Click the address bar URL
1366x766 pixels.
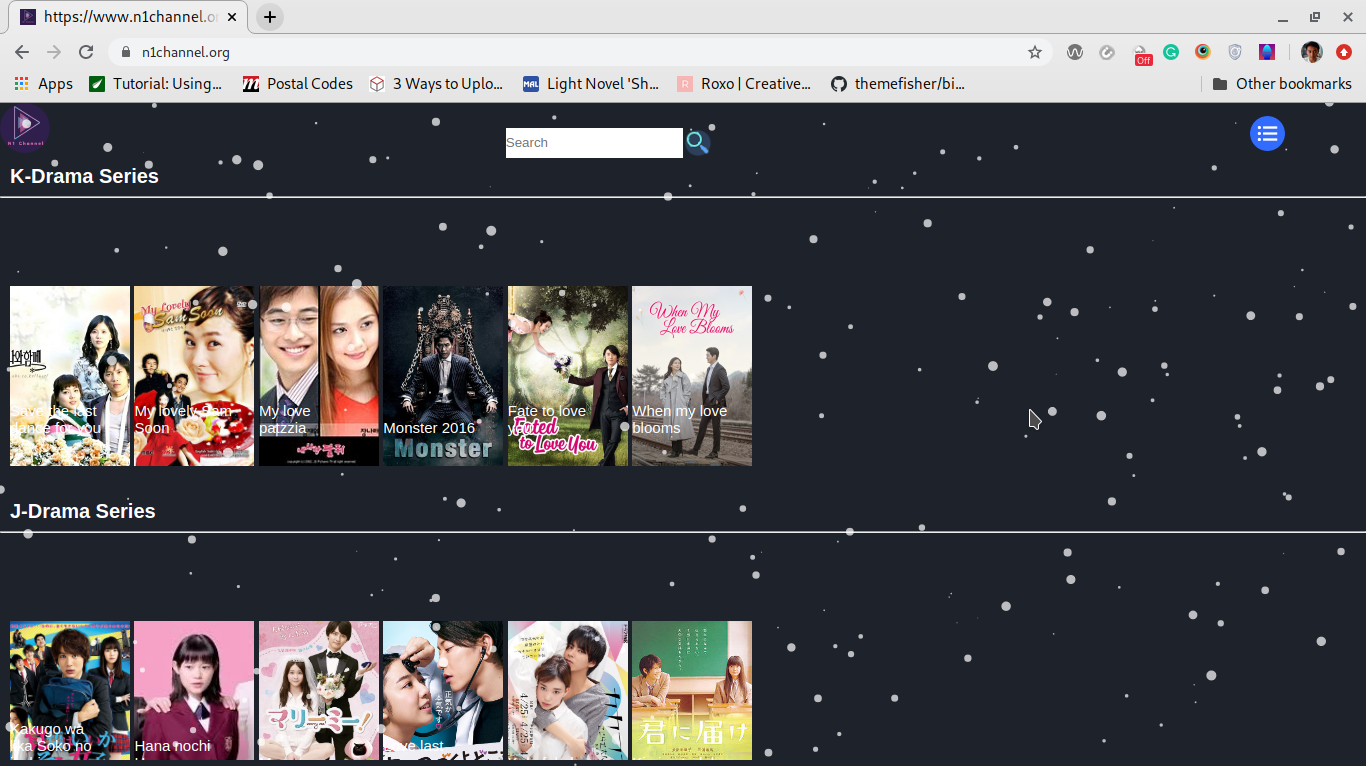coord(186,52)
